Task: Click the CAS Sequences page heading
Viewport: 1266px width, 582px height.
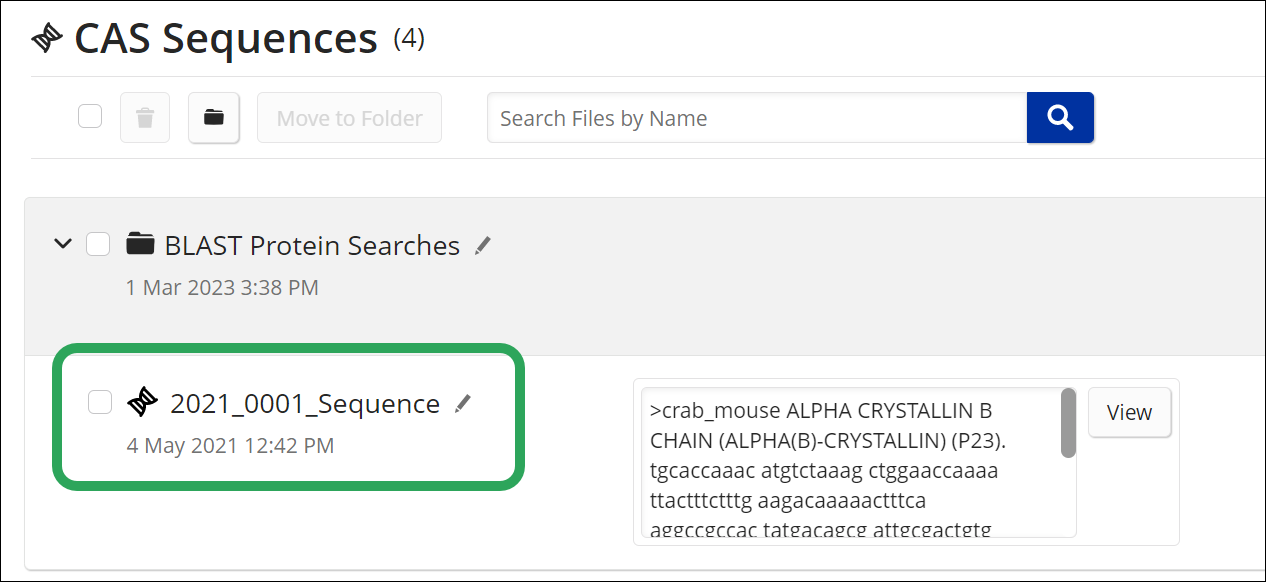Action: point(226,38)
